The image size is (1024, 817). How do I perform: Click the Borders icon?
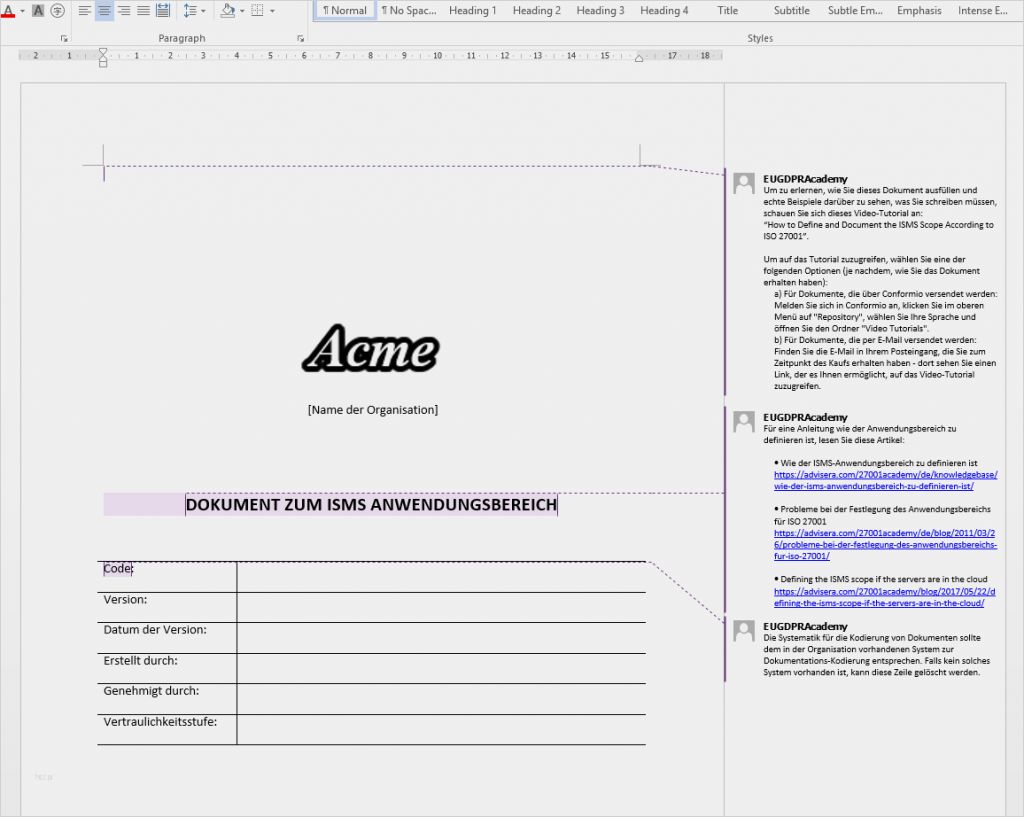pyautogui.click(x=258, y=11)
